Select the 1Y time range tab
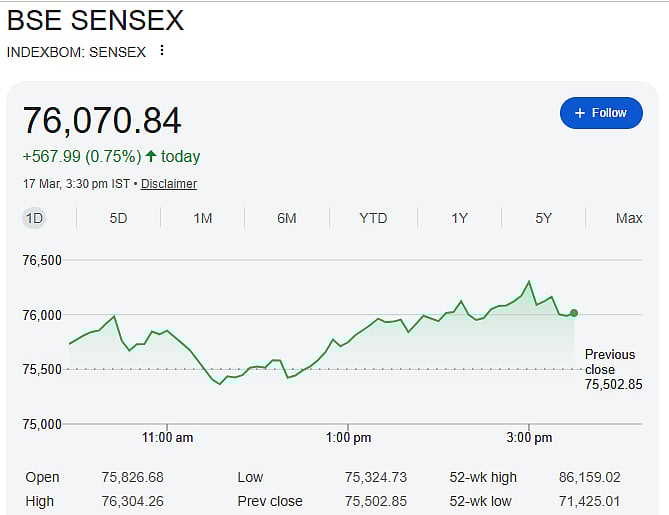Viewport: 669px width, 515px height. (x=459, y=218)
